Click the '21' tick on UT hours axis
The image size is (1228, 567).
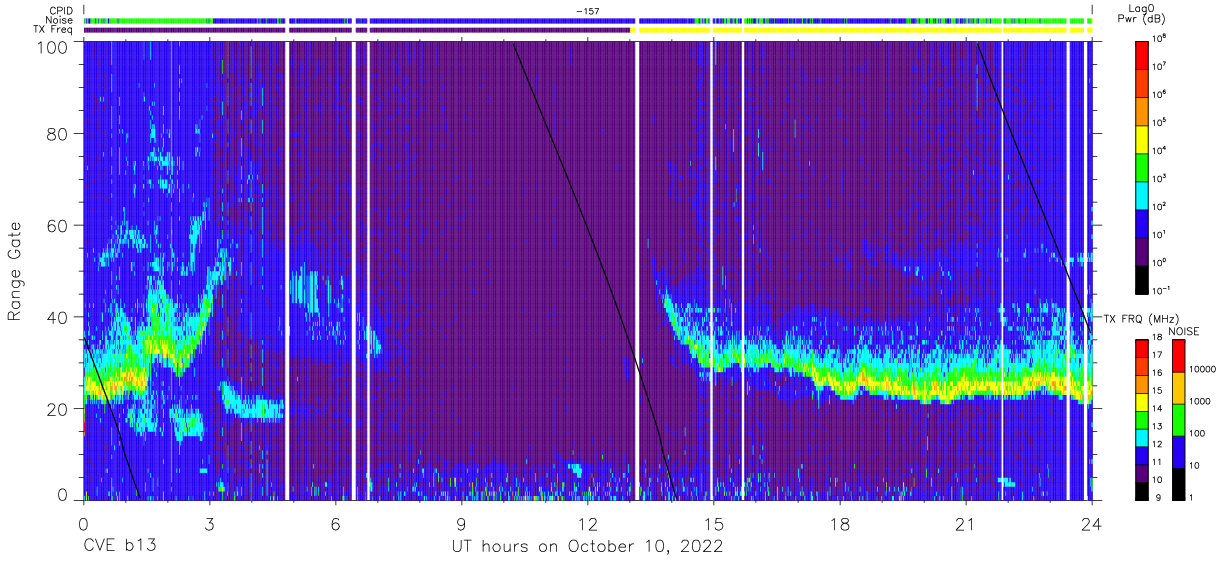coord(966,523)
